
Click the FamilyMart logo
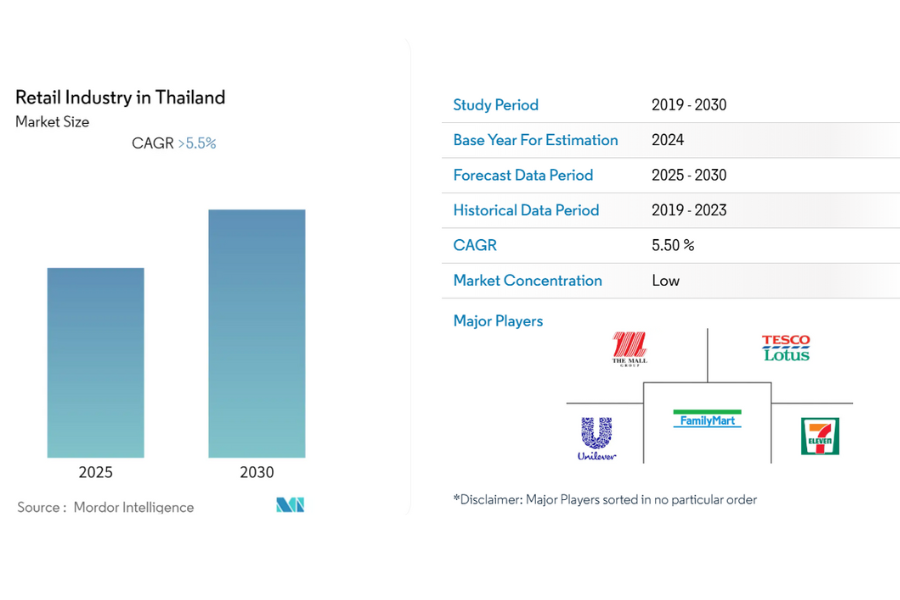[x=707, y=419]
